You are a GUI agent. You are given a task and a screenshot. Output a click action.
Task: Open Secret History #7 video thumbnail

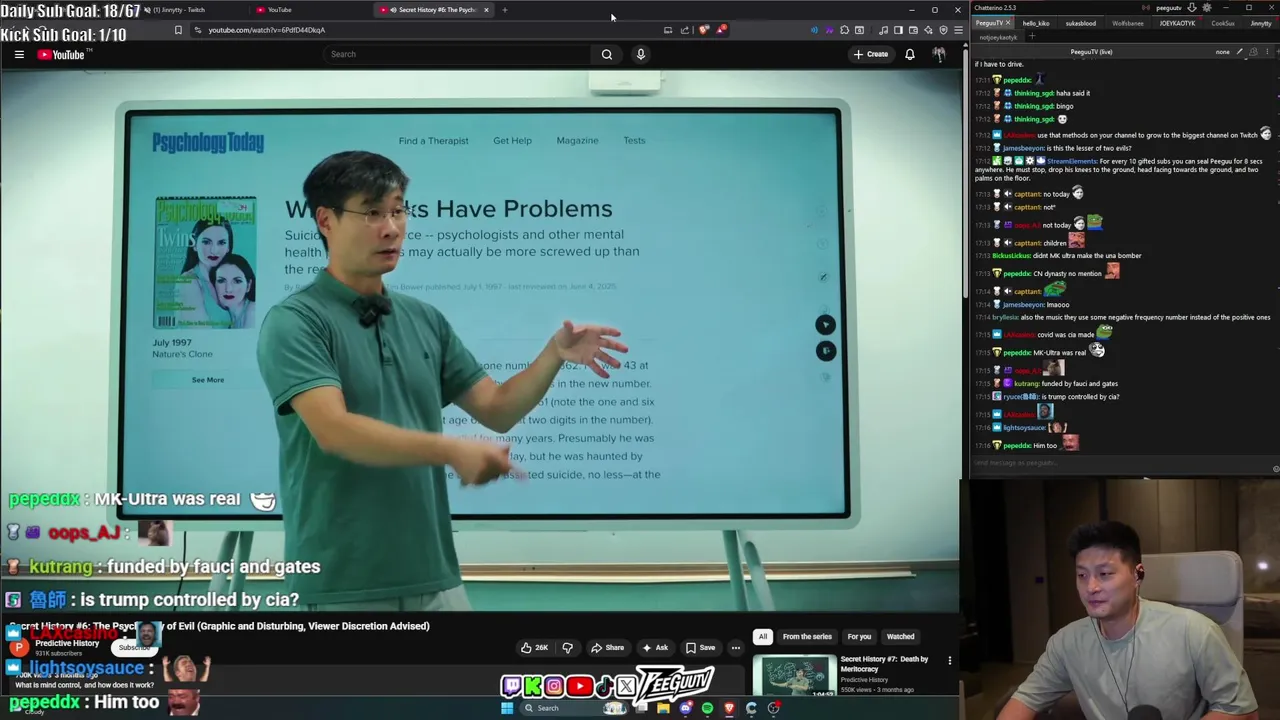coord(795,676)
